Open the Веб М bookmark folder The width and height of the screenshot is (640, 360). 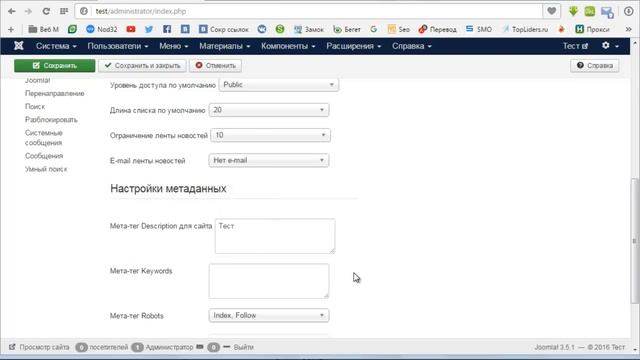click(44, 29)
